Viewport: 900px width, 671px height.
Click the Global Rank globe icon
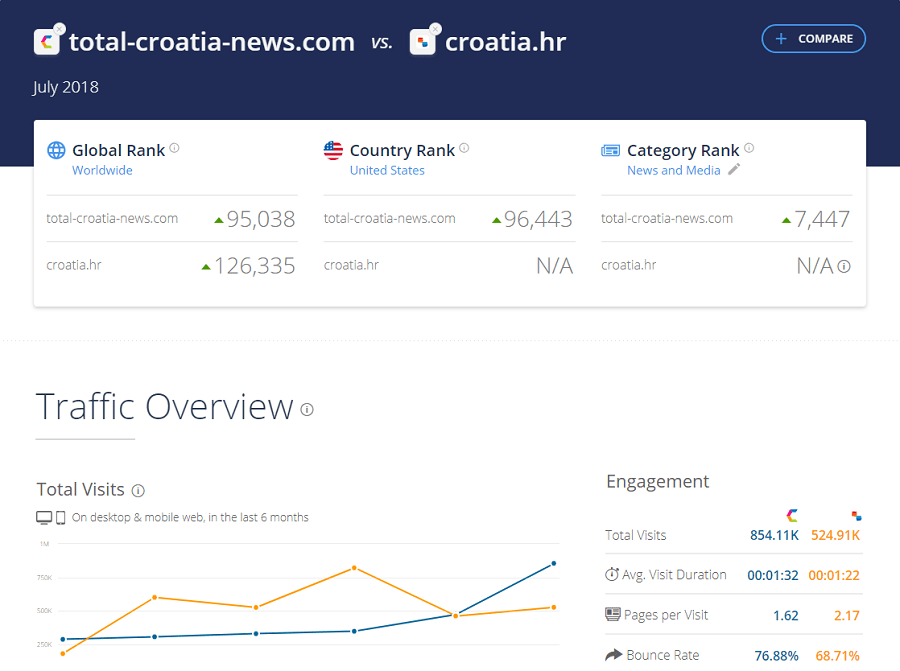point(56,150)
